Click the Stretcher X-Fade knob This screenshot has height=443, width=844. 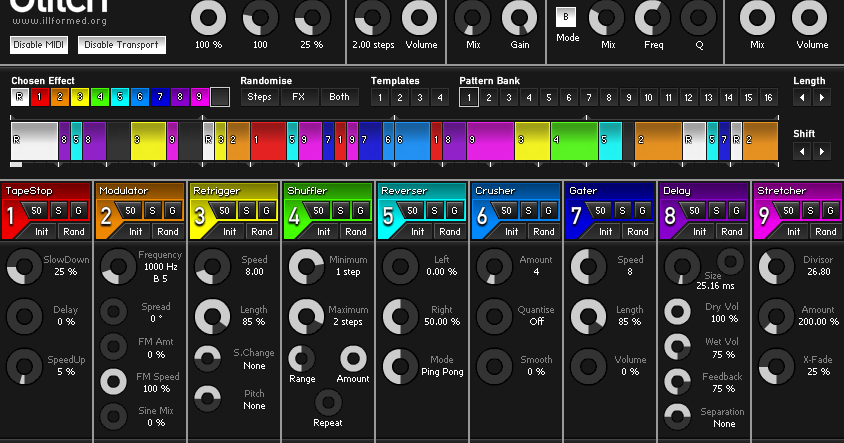[x=776, y=366]
